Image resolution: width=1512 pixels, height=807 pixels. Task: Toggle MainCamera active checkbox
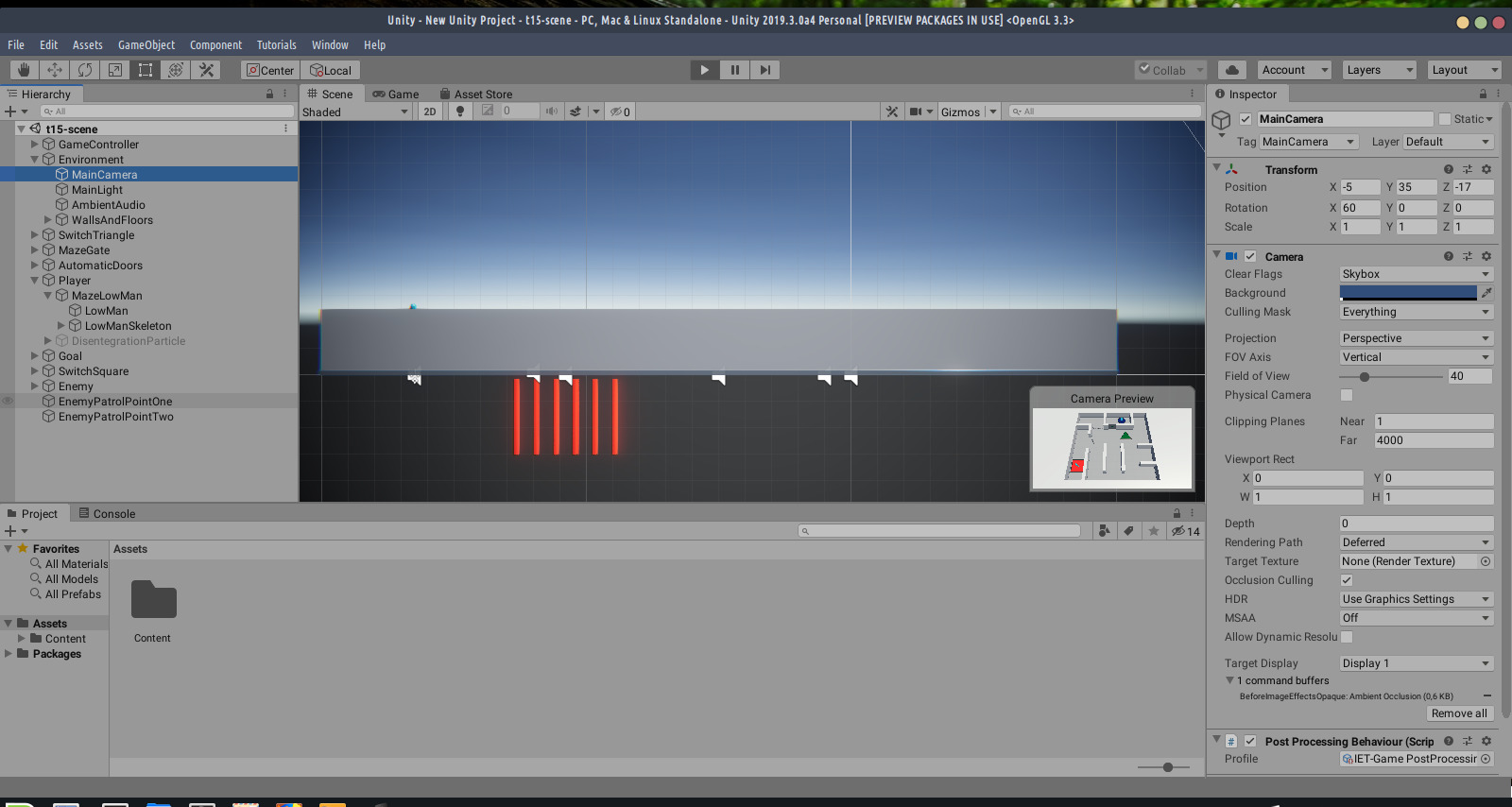click(x=1246, y=119)
